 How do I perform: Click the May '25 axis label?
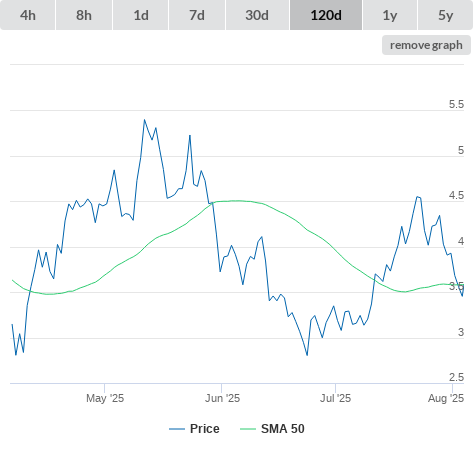point(105,398)
